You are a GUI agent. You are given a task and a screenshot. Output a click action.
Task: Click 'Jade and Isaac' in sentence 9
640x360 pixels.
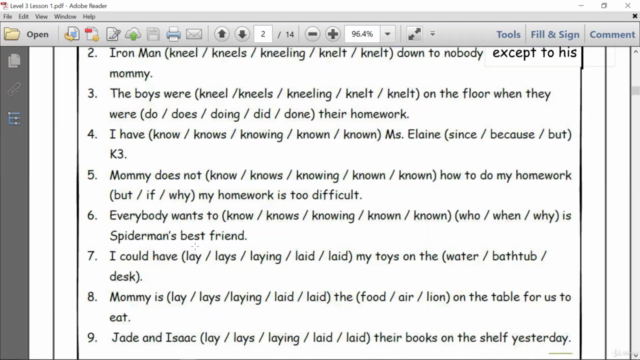click(x=154, y=338)
